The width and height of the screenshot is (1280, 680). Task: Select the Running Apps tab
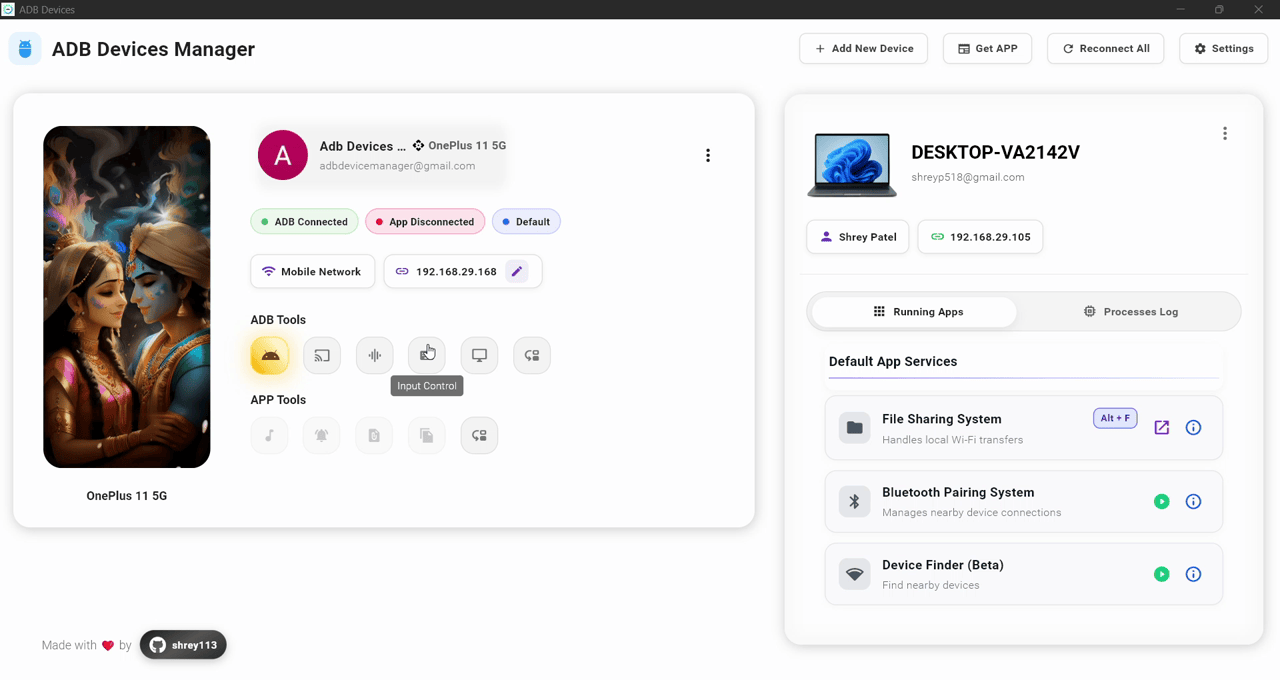coord(913,311)
